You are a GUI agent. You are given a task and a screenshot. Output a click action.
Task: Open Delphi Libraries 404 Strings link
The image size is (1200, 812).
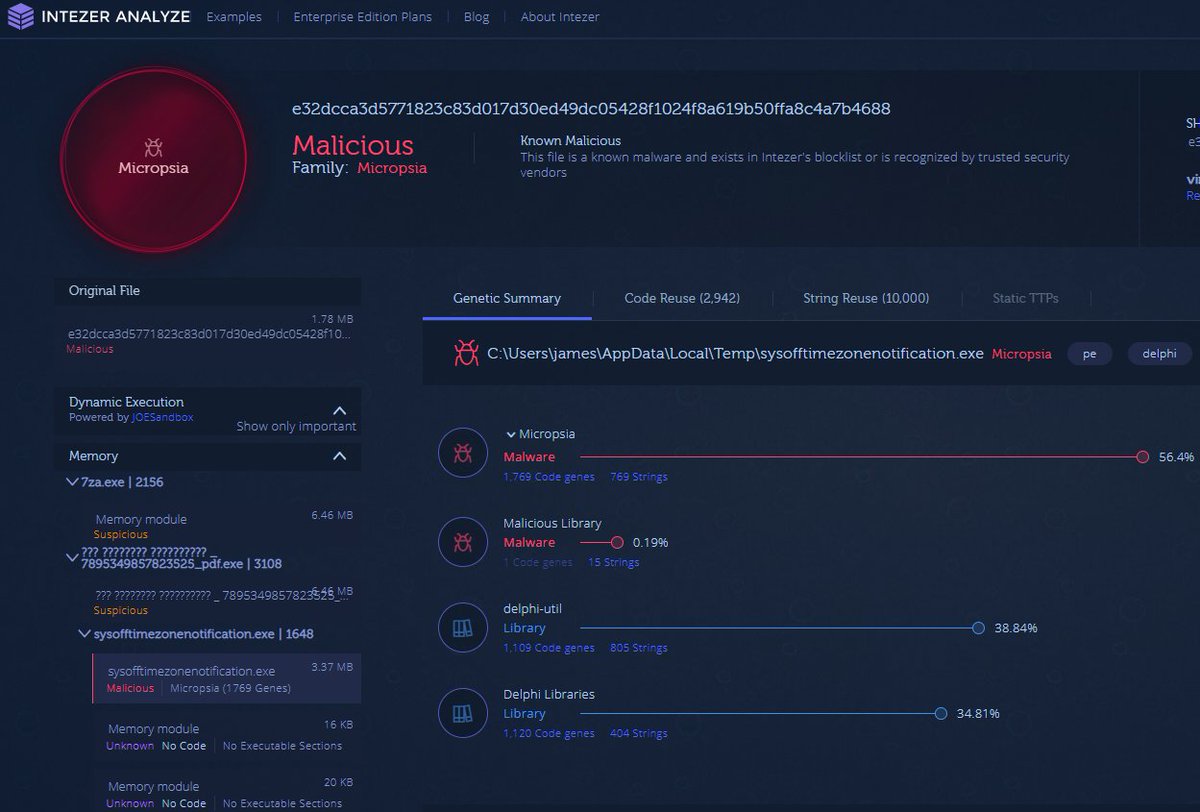638,734
